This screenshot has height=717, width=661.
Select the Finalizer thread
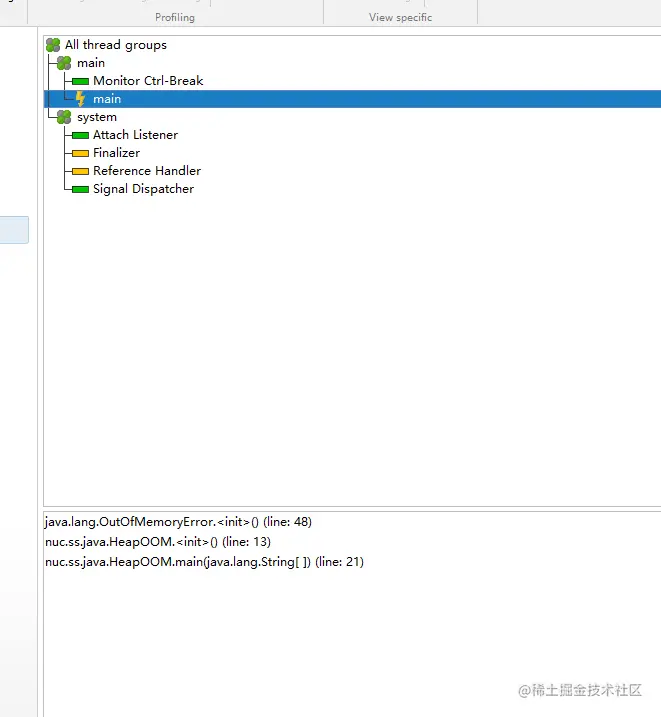(x=117, y=153)
